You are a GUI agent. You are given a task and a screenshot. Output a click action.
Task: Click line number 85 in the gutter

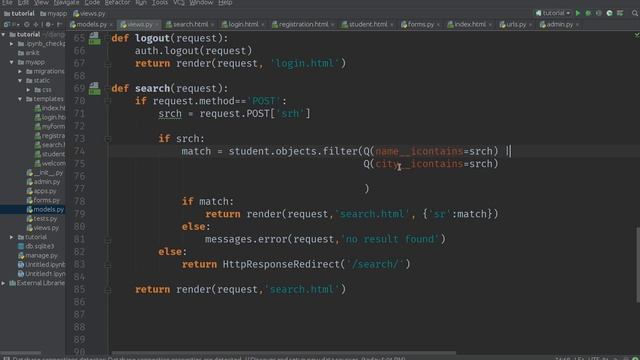coord(79,289)
